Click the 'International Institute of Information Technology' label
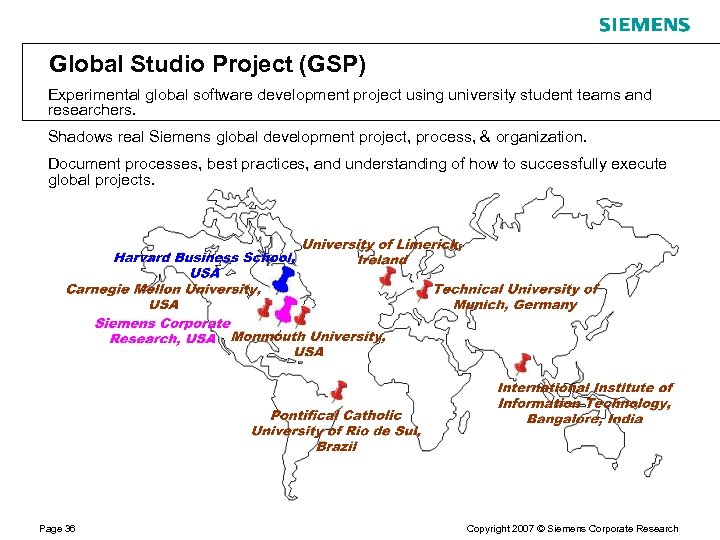The height and width of the screenshot is (540, 720). pyautogui.click(x=585, y=403)
